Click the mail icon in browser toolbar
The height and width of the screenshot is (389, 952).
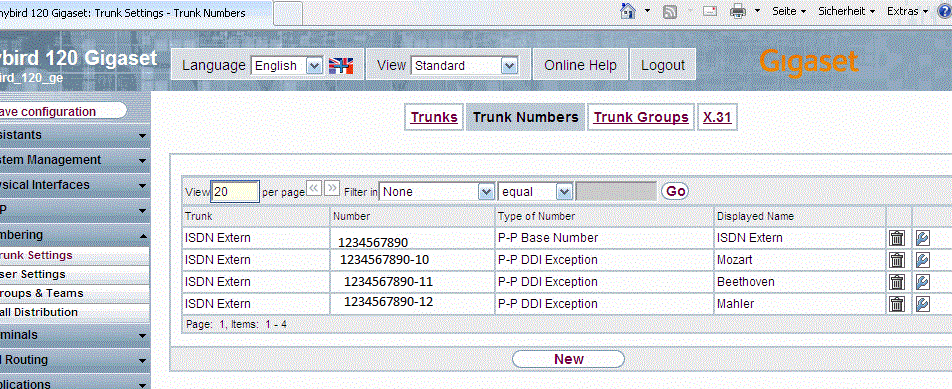[710, 11]
